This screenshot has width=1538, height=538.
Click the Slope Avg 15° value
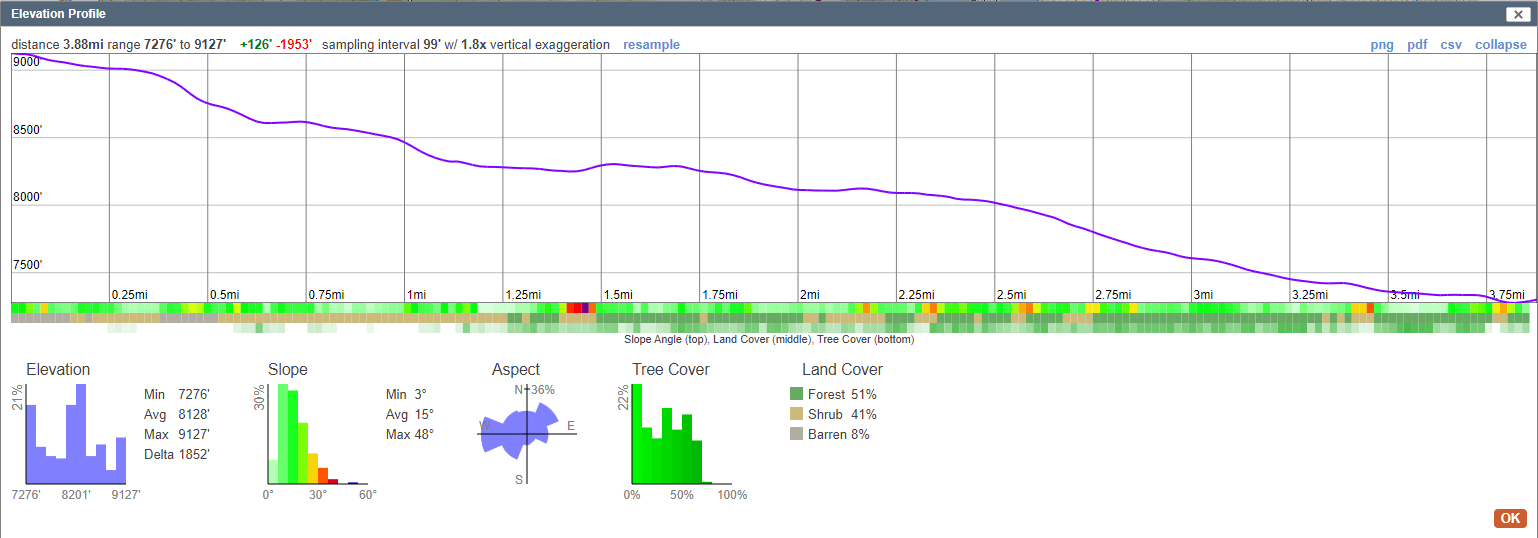tap(422, 414)
